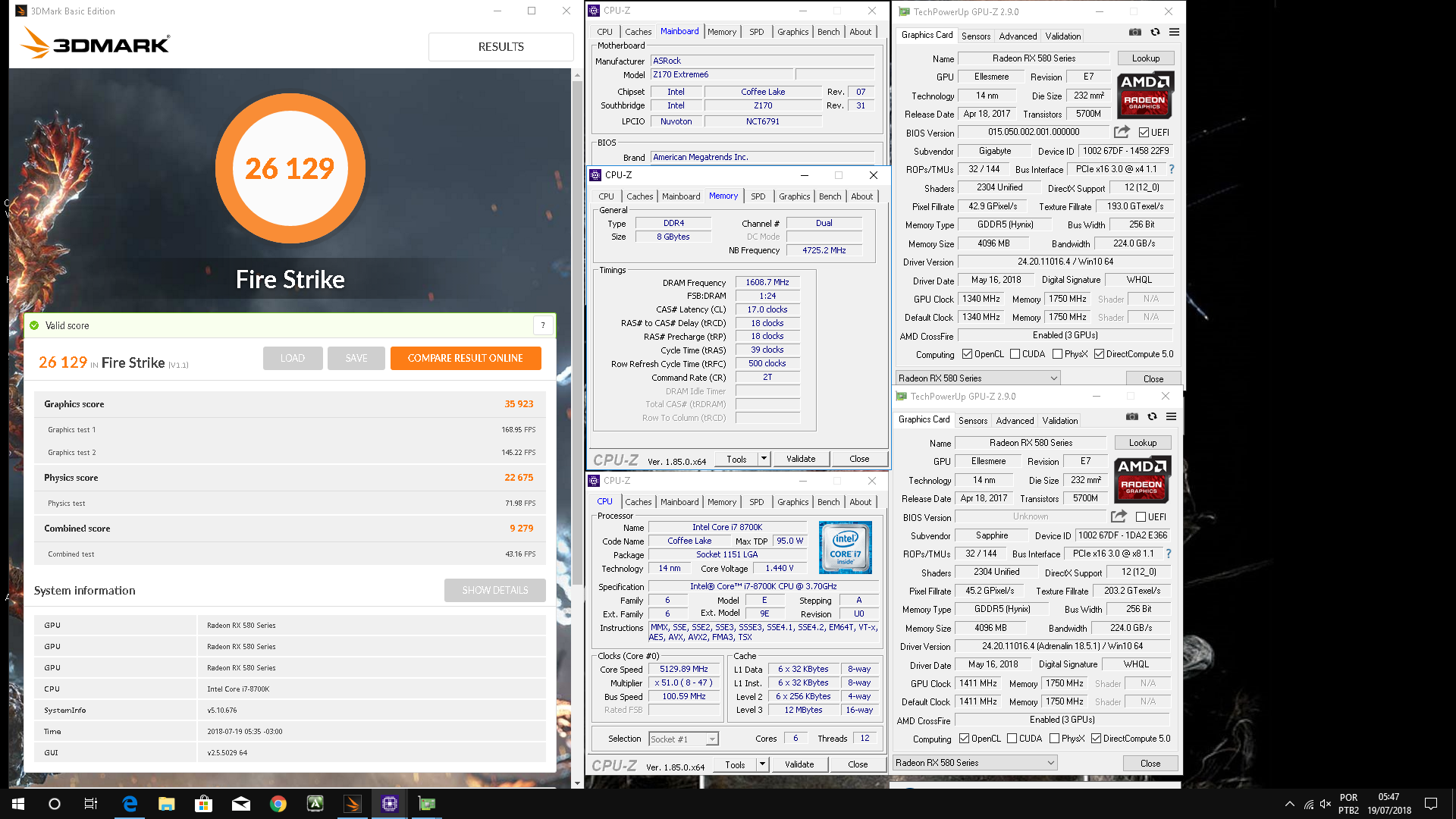The height and width of the screenshot is (819, 1456).
Task: Toggle PhysX checkbox in upper GPU-Z window
Action: pos(1057,354)
